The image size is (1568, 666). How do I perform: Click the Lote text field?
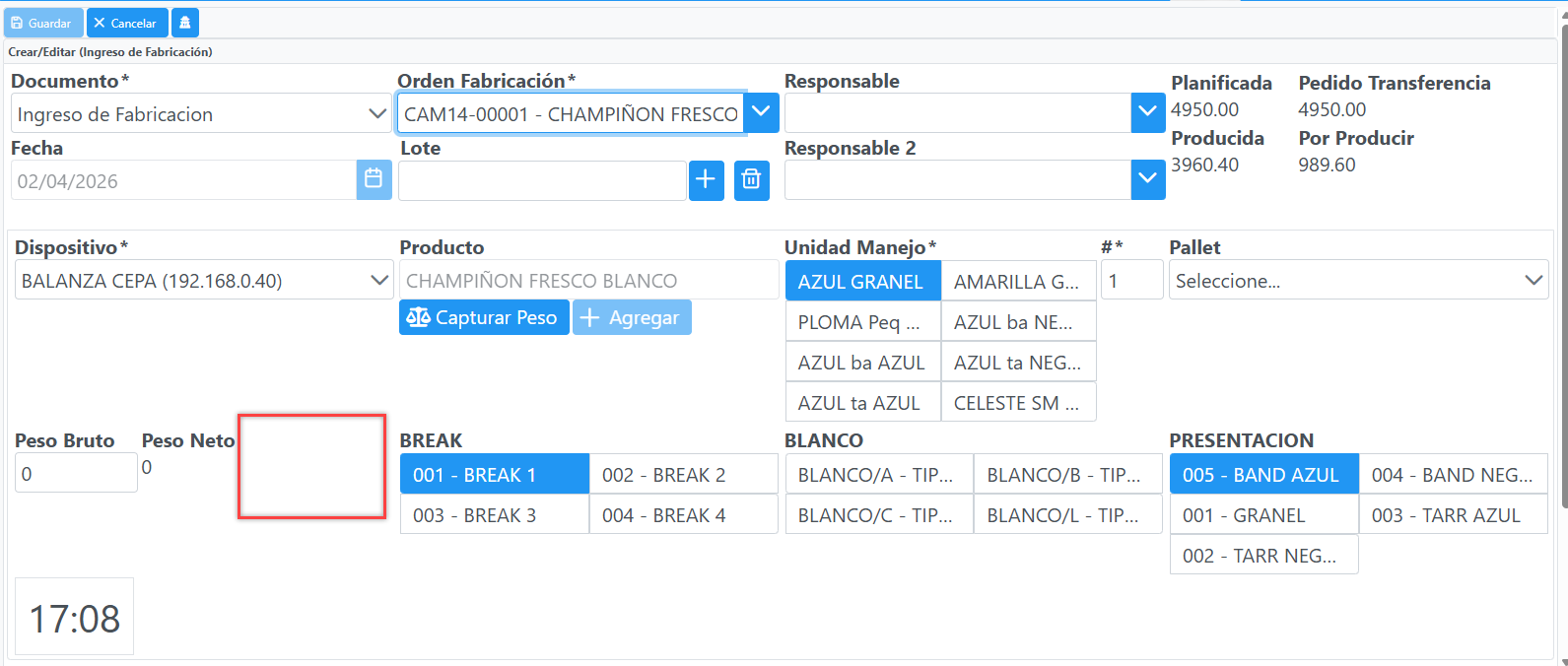pyautogui.click(x=542, y=181)
